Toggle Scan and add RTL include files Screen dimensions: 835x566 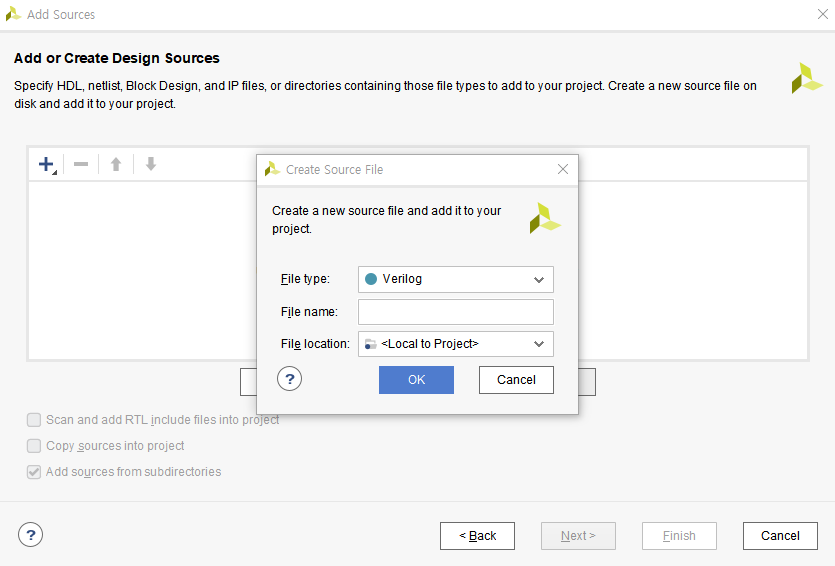pyautogui.click(x=34, y=420)
